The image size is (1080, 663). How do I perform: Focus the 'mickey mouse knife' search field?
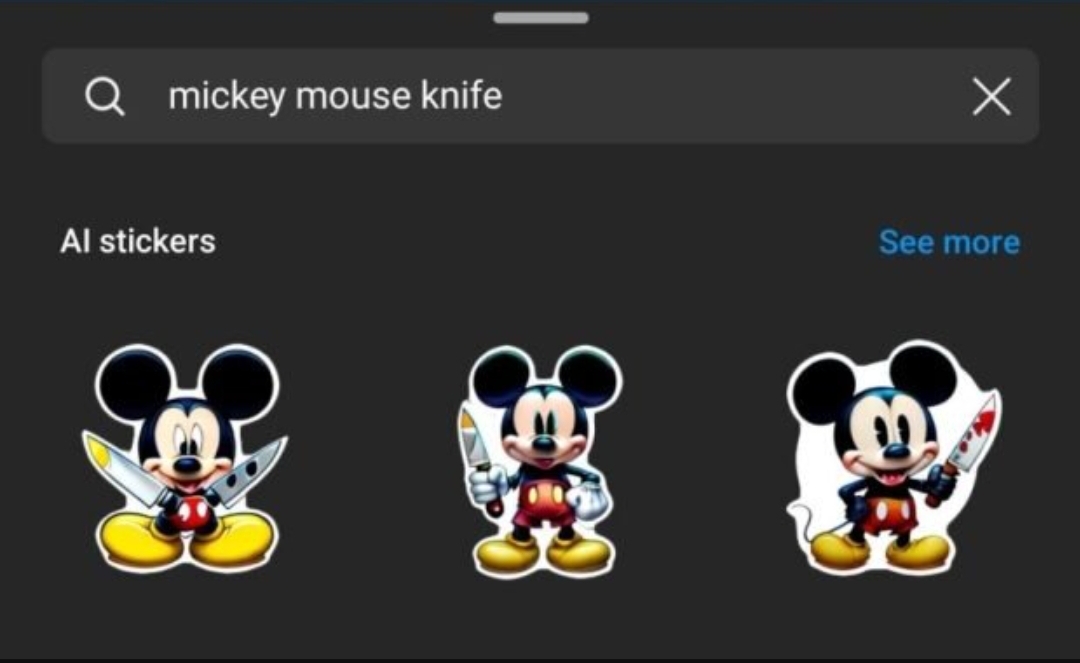coord(541,96)
